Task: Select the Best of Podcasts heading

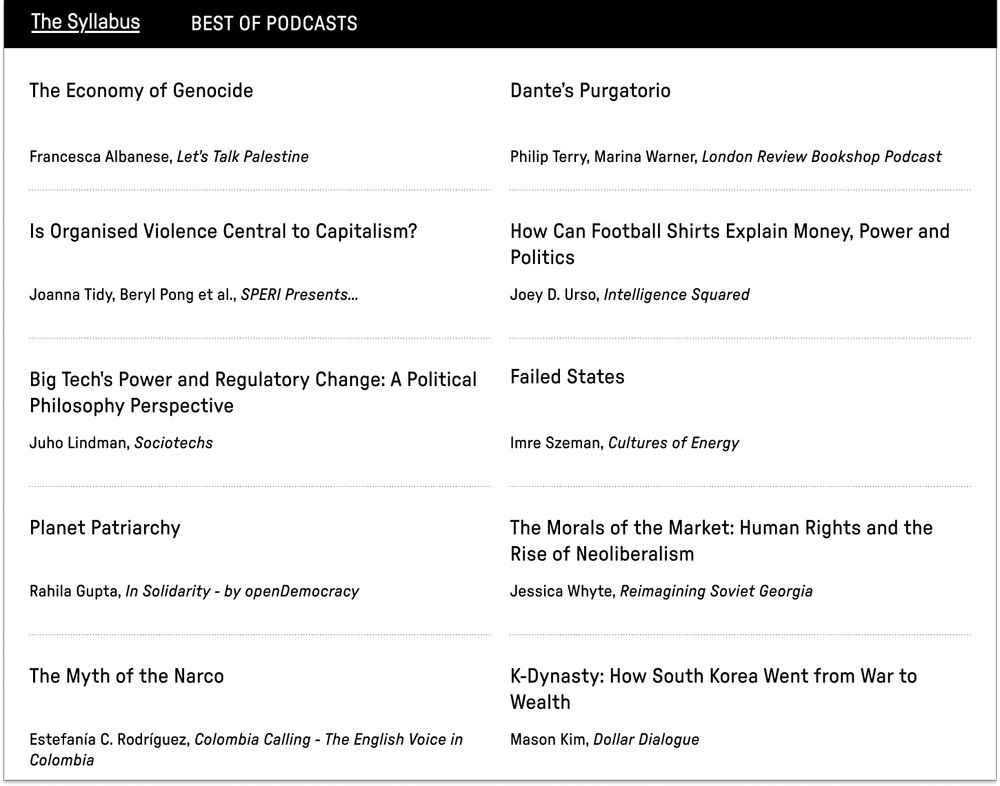Action: pos(274,24)
